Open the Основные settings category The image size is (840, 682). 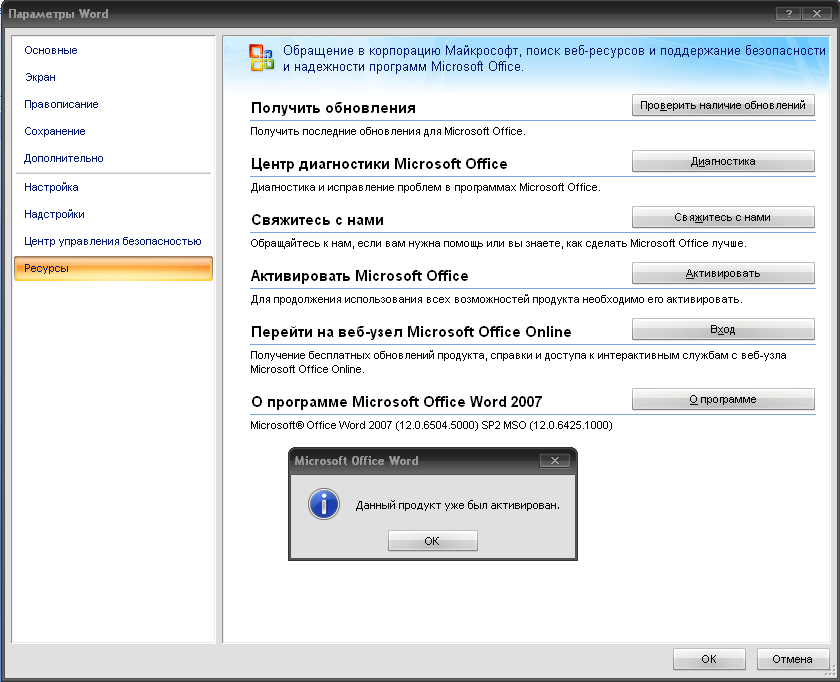(51, 50)
